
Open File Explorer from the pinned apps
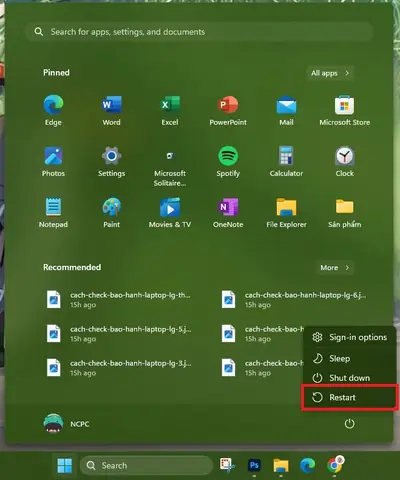click(286, 213)
